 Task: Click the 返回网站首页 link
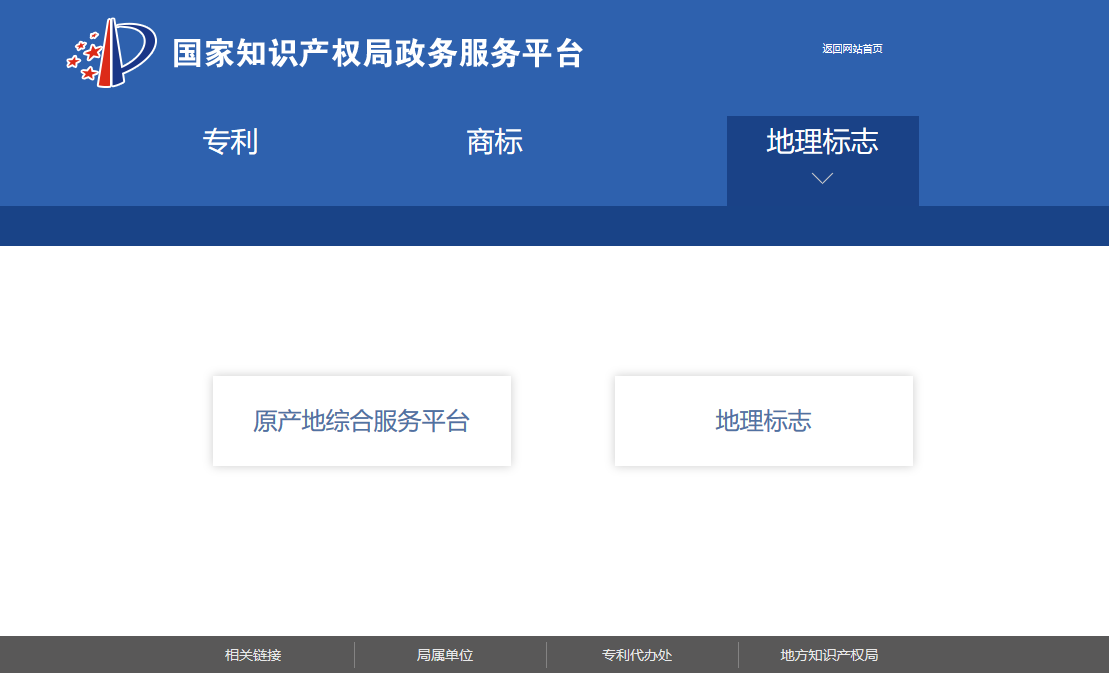(852, 48)
